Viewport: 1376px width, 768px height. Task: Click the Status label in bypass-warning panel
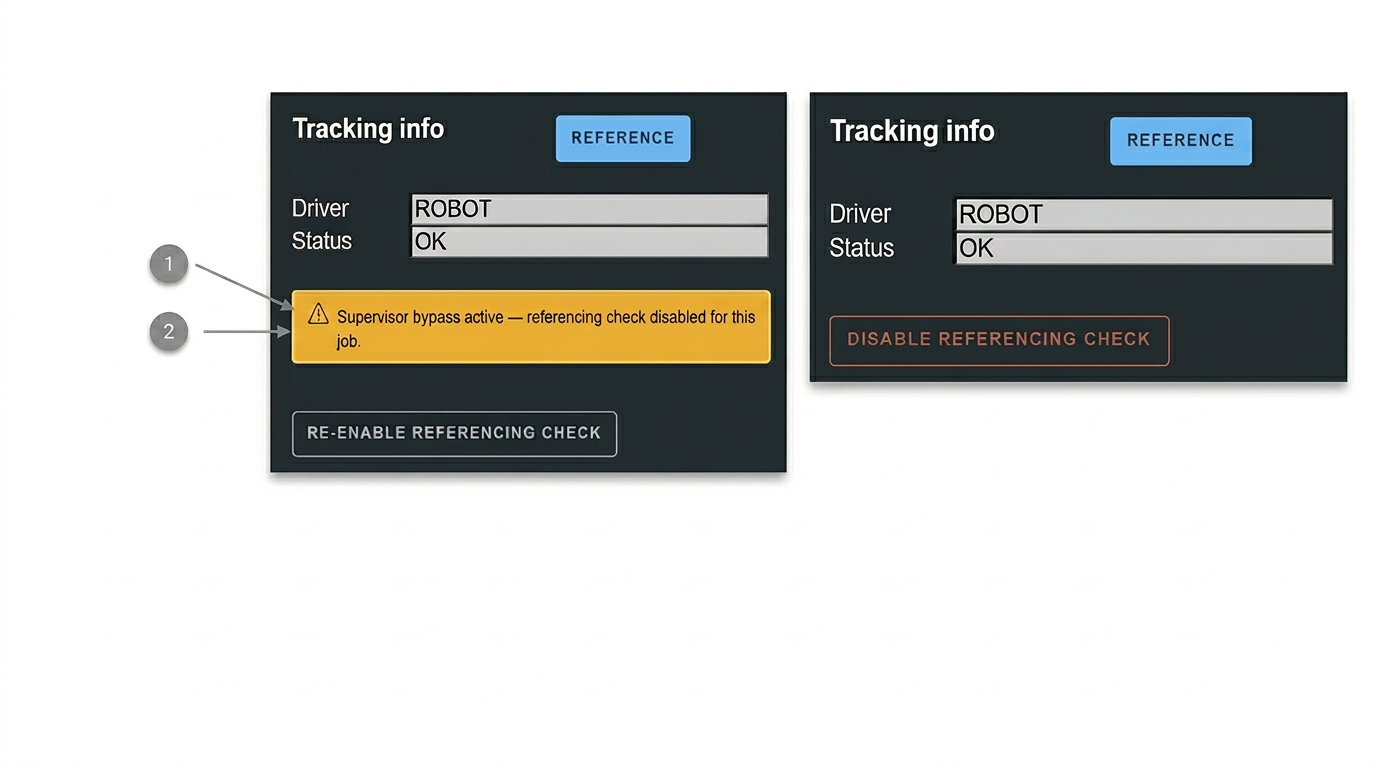pyautogui.click(x=322, y=241)
